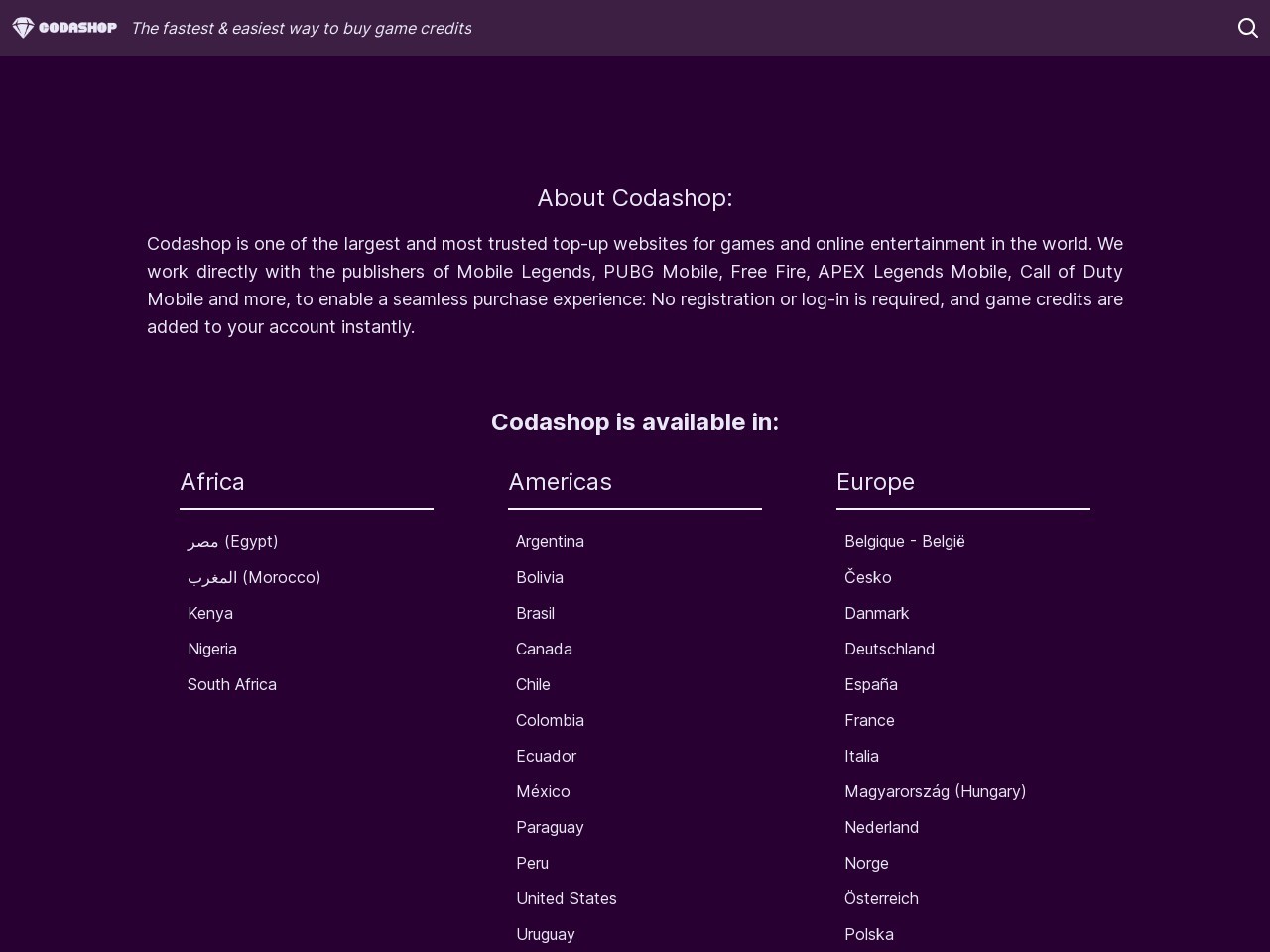Image resolution: width=1270 pixels, height=952 pixels.
Task: Choose Kenya under Africa
Action: tap(210, 613)
